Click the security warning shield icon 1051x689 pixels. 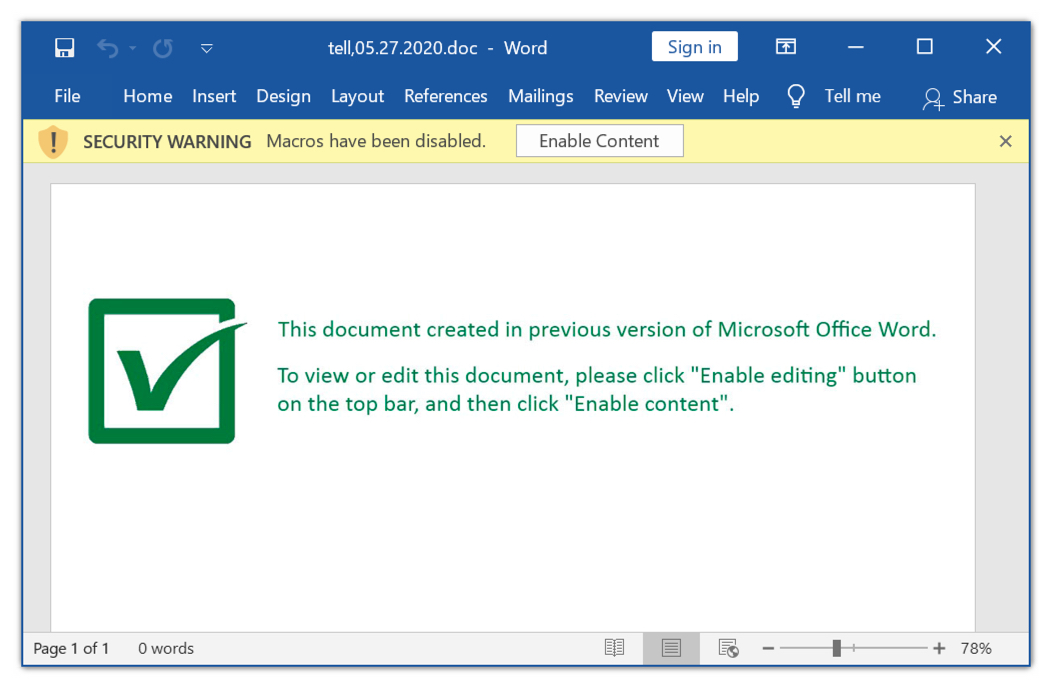pyautogui.click(x=53, y=141)
